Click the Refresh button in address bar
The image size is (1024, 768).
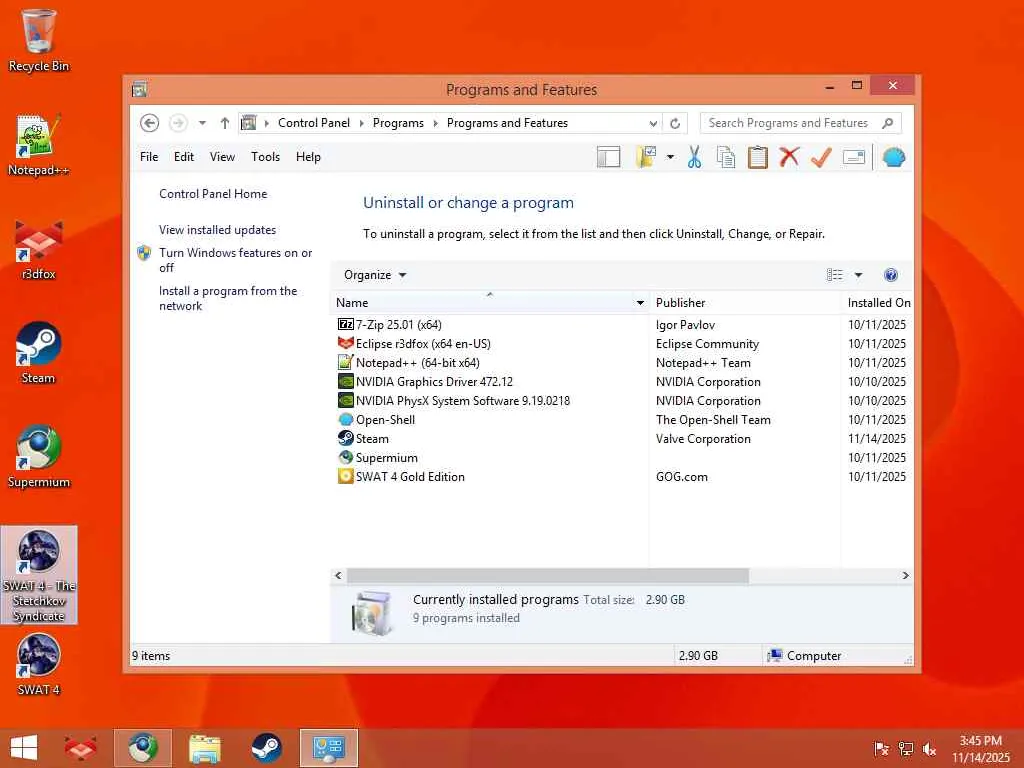[675, 123]
